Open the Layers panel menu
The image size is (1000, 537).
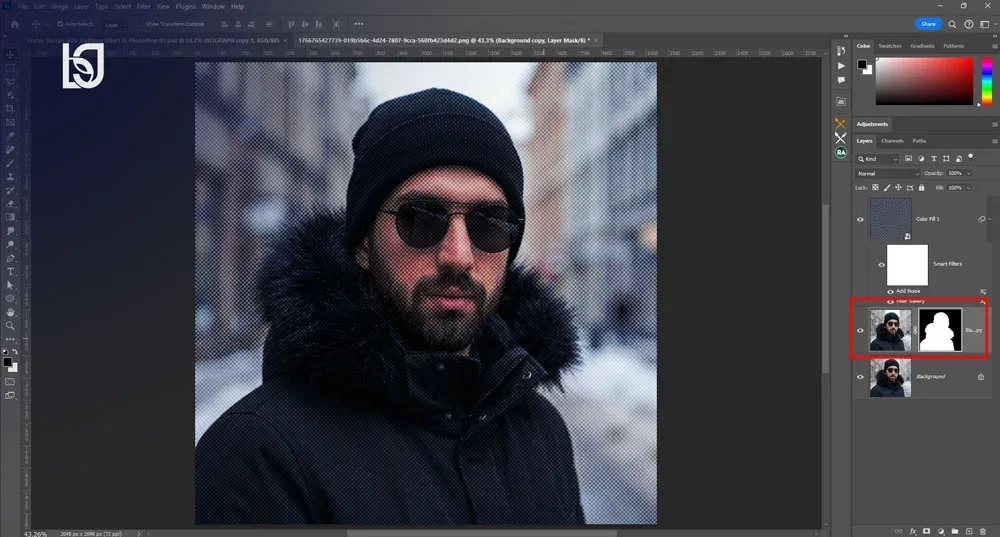(x=994, y=141)
